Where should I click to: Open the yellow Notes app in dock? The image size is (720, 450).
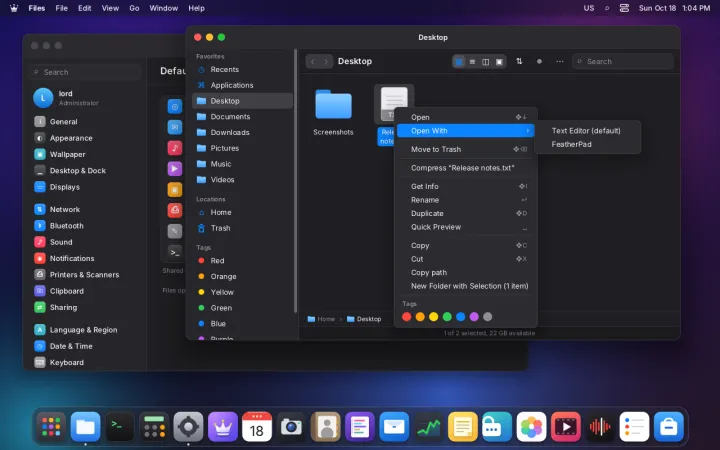pos(463,427)
